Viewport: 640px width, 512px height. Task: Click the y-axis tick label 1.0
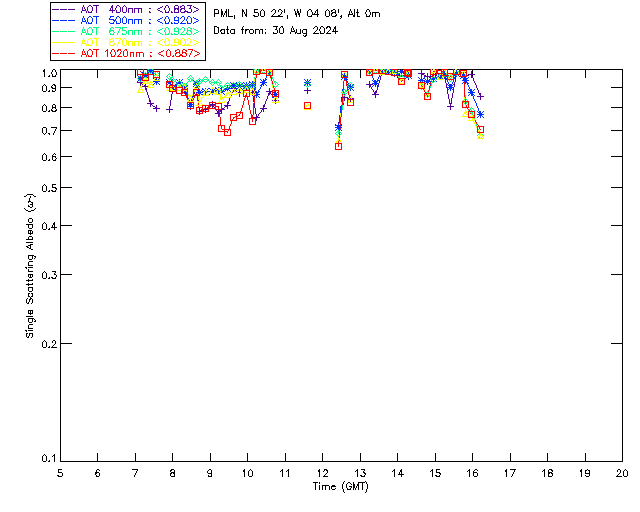tap(49, 73)
